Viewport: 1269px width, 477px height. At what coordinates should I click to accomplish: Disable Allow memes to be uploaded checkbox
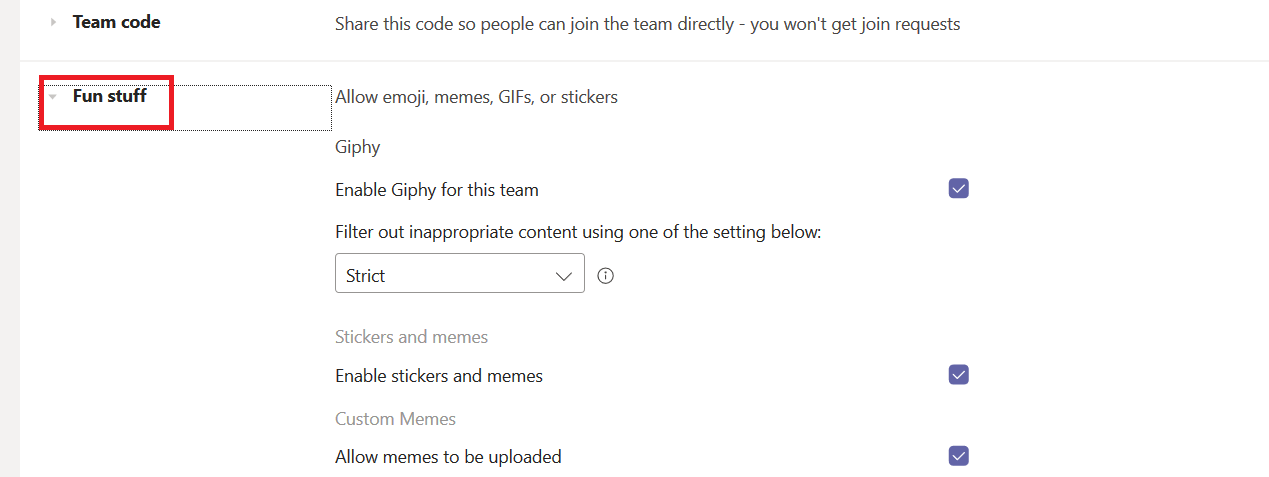959,456
